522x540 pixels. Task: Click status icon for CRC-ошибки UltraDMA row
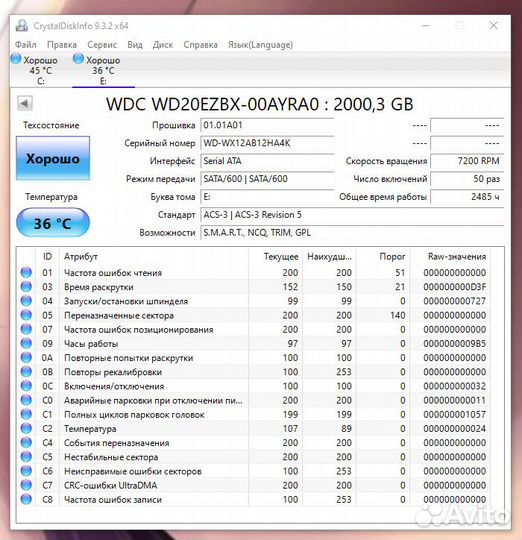click(x=26, y=485)
